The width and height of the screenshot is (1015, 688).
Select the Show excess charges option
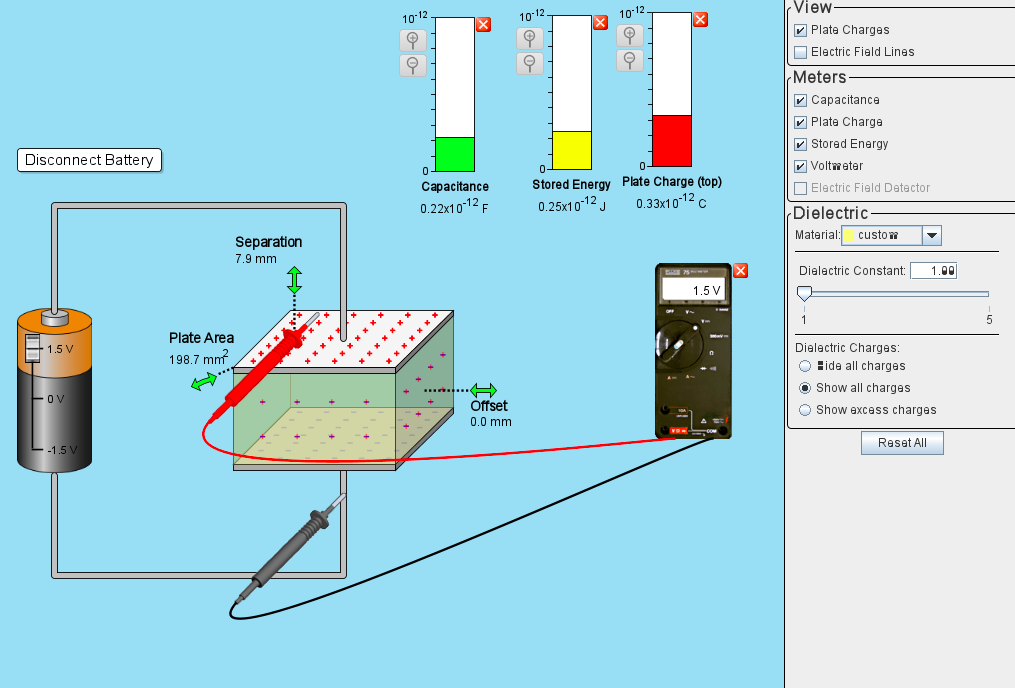805,409
